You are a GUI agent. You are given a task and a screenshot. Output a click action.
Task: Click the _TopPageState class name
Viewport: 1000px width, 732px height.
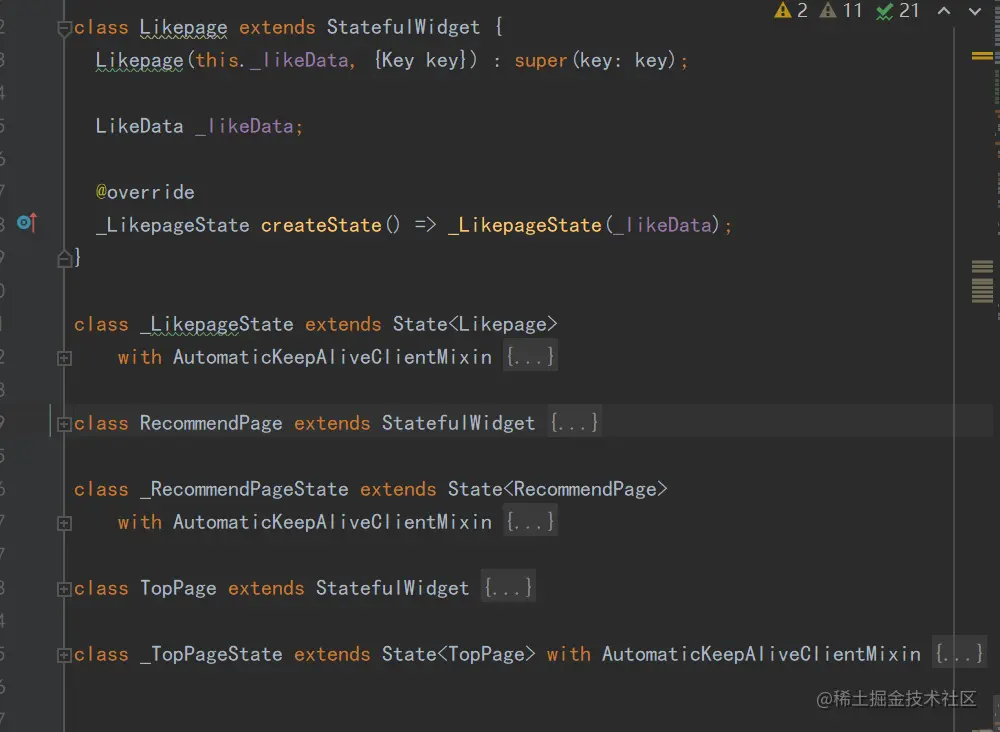point(210,654)
